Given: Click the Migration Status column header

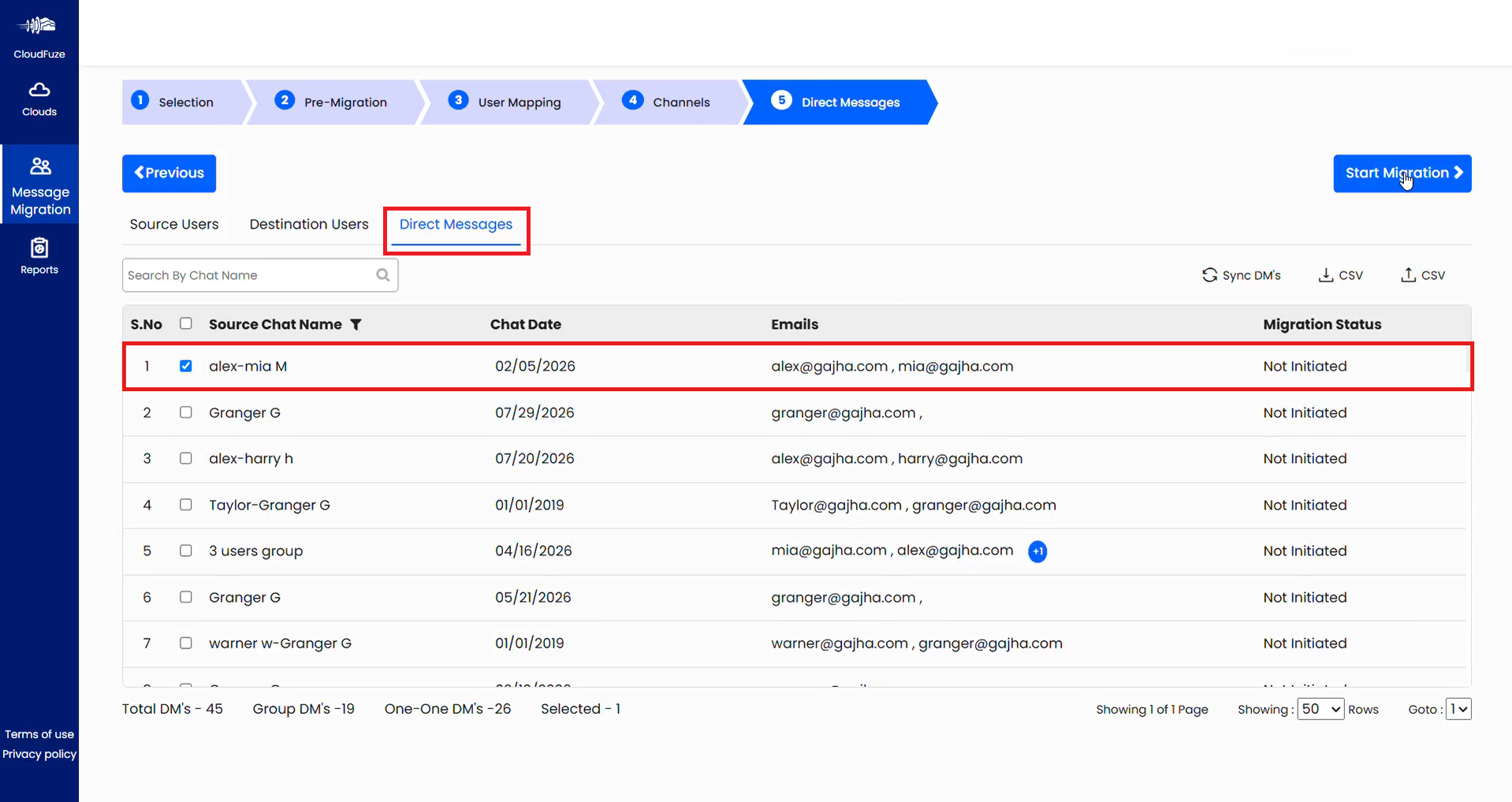Looking at the screenshot, I should (1322, 324).
